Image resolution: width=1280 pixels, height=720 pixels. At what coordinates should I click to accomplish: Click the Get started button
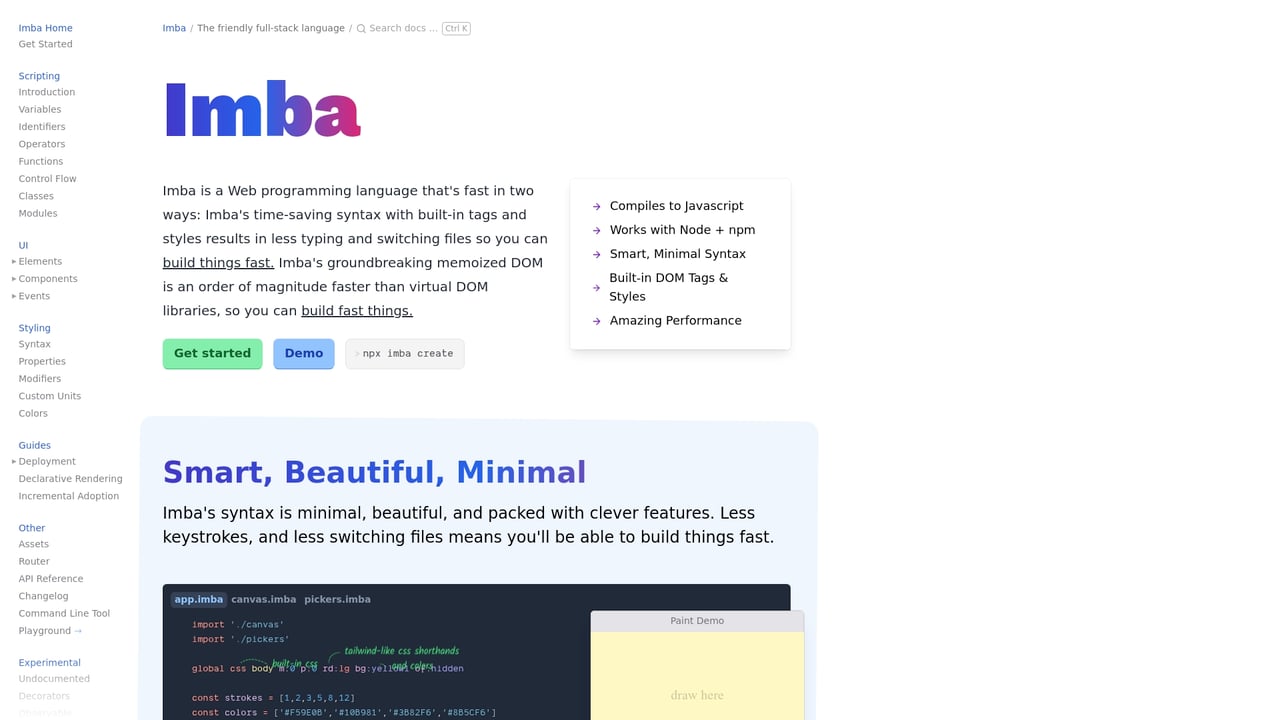point(212,353)
